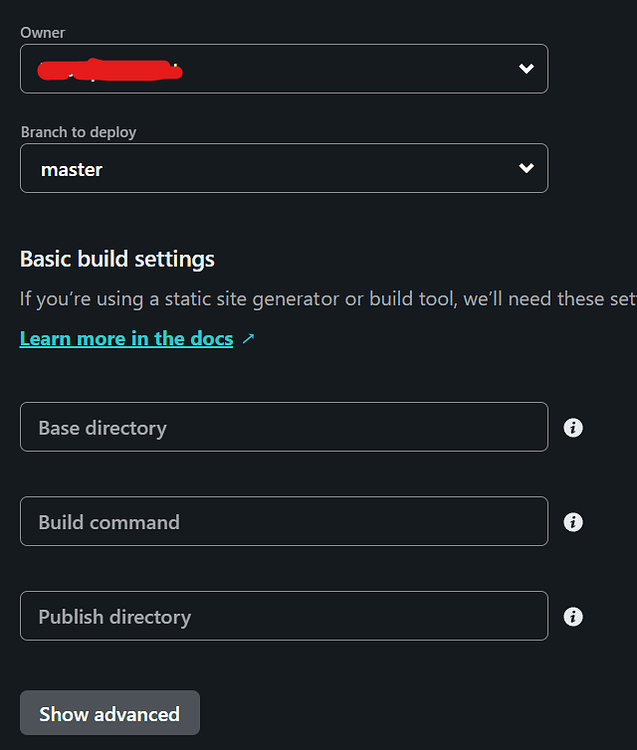Click the Publish directory placeholder text
The height and width of the screenshot is (750, 637).
(x=114, y=617)
